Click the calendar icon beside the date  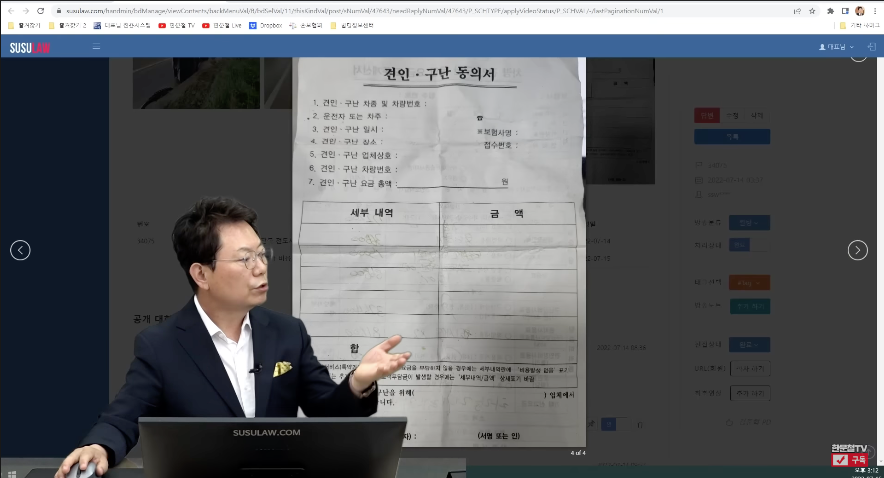click(699, 180)
